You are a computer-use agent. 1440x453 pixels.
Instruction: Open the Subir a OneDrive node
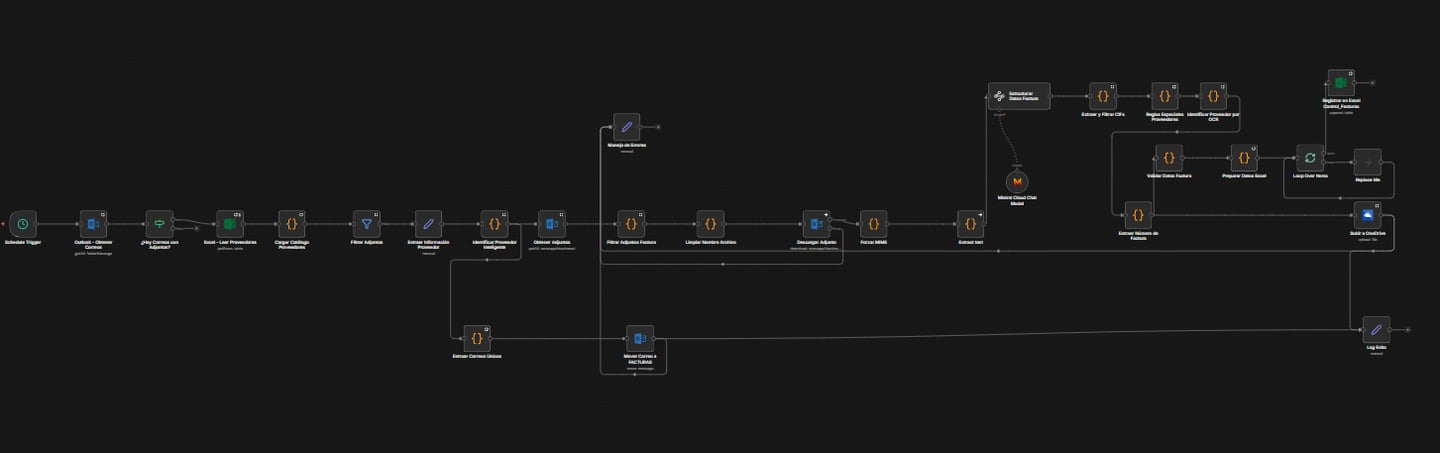1367,214
